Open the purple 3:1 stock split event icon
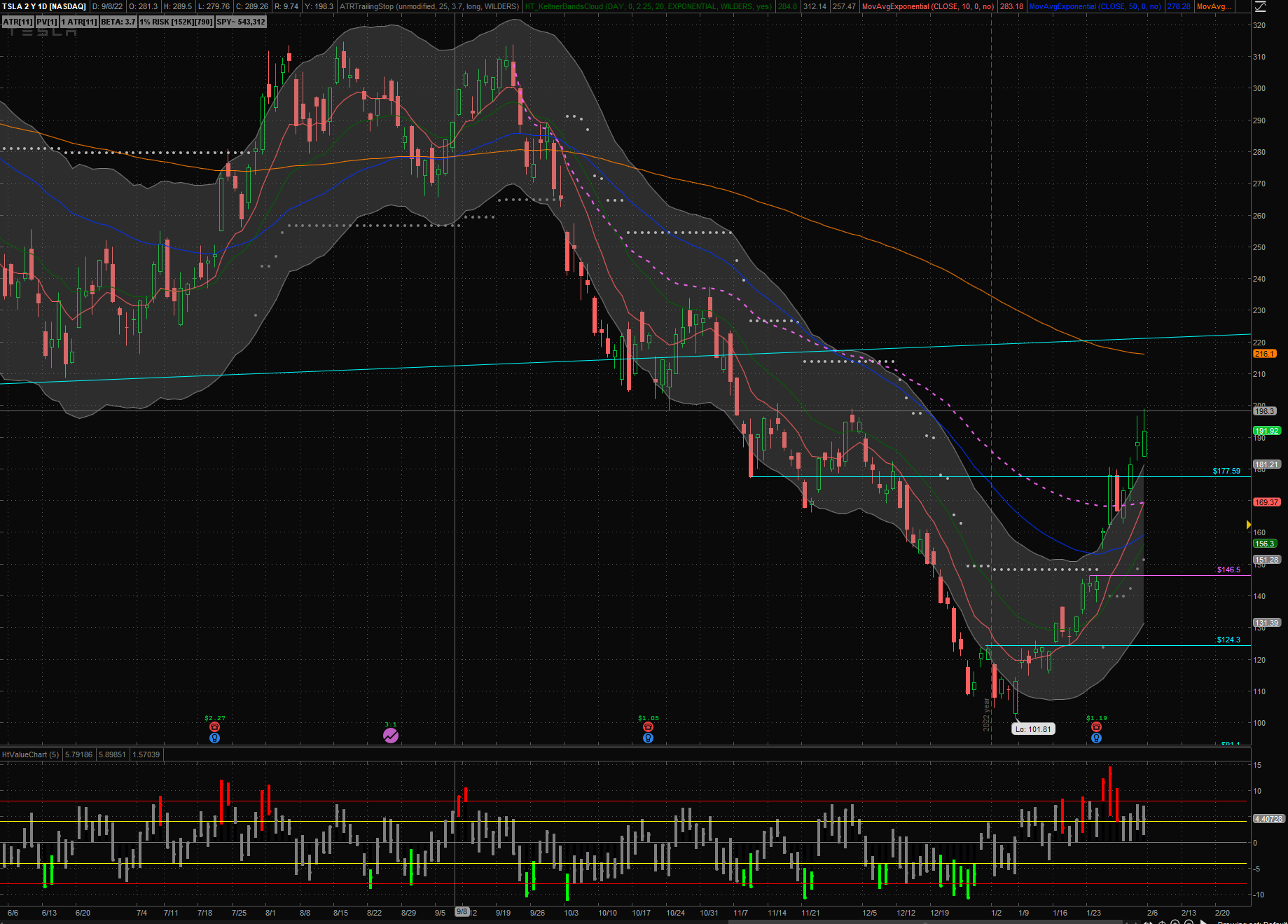Screen dimensions: 1288x924 391,736
